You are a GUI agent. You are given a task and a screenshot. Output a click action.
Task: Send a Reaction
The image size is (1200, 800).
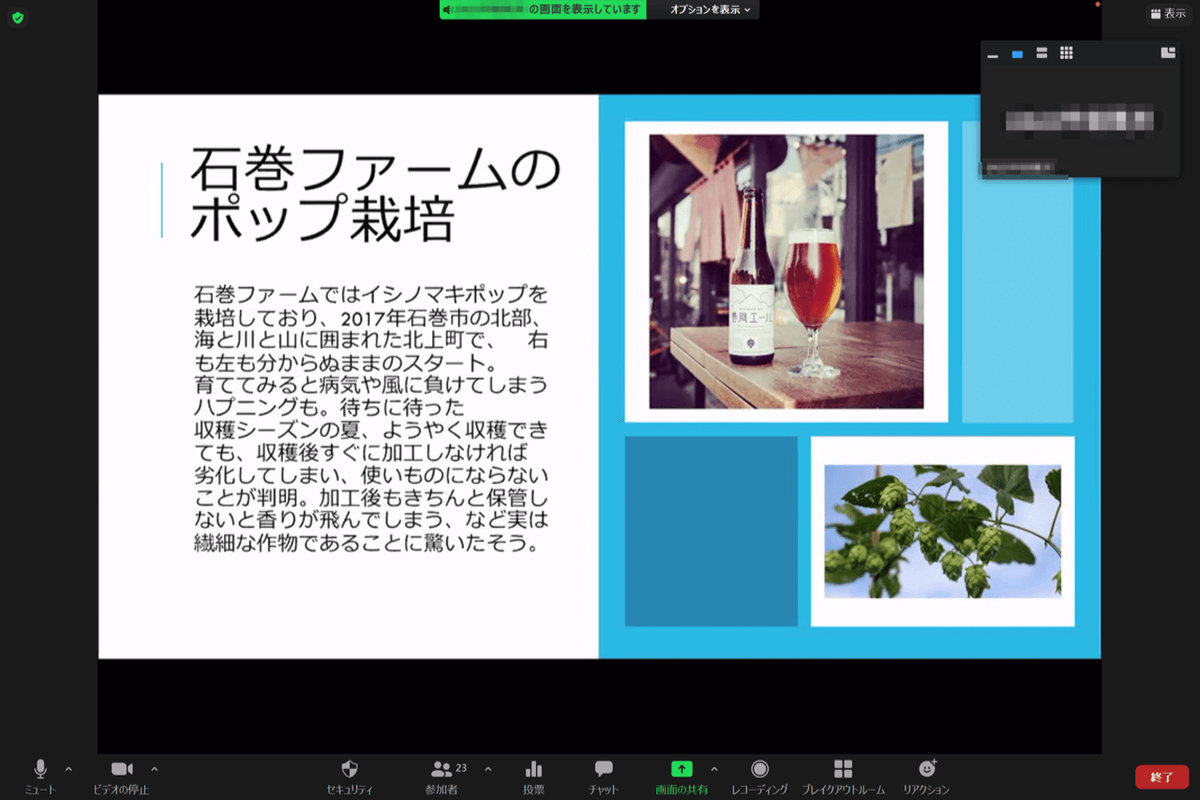click(x=927, y=770)
